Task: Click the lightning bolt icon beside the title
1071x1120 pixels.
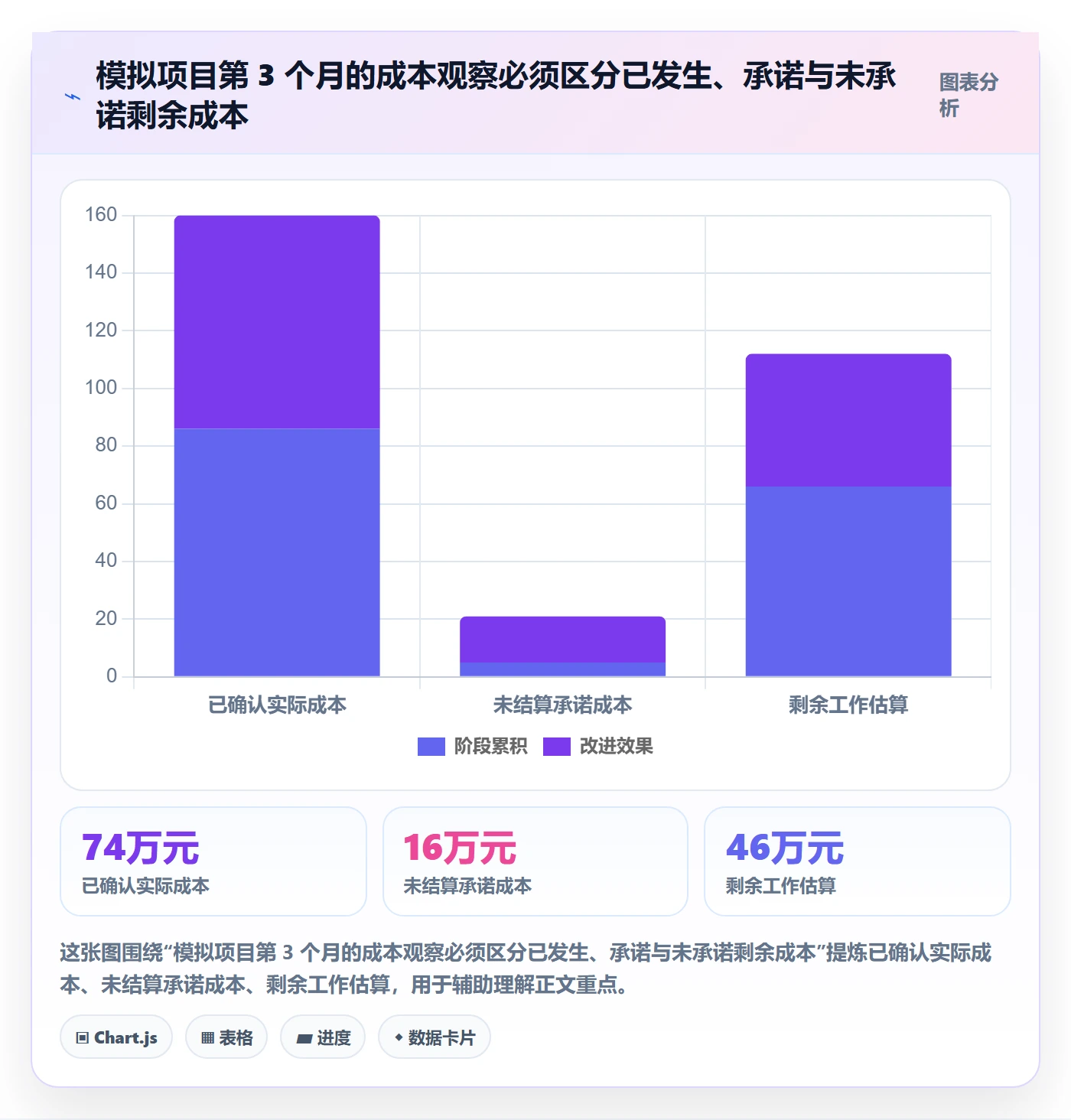Action: 73,96
